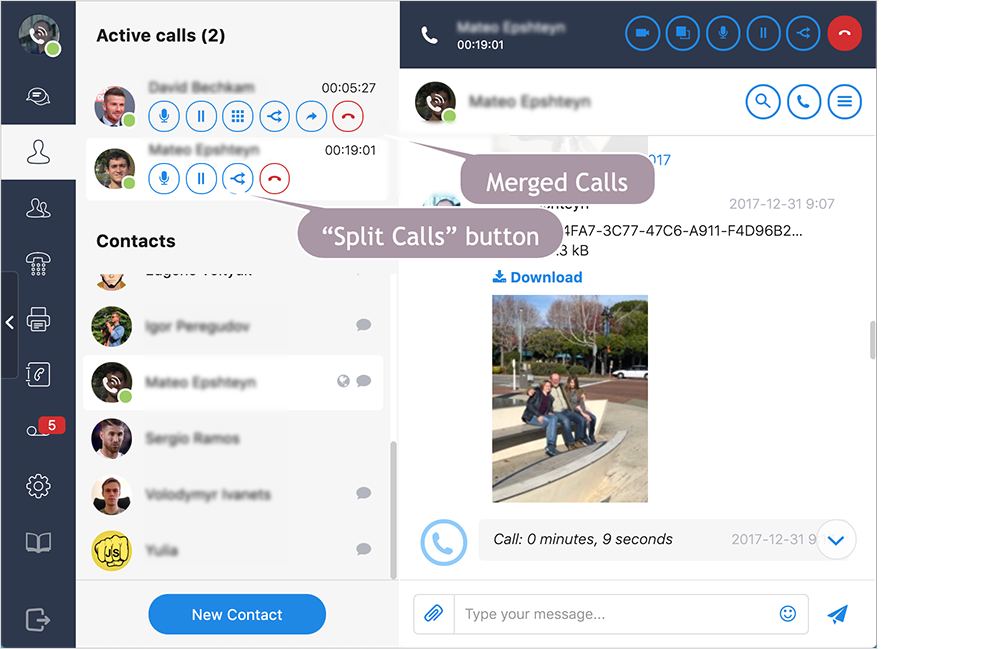Open the emoji picker in the message field
Image resolution: width=1000 pixels, height=649 pixels.
pos(788,614)
